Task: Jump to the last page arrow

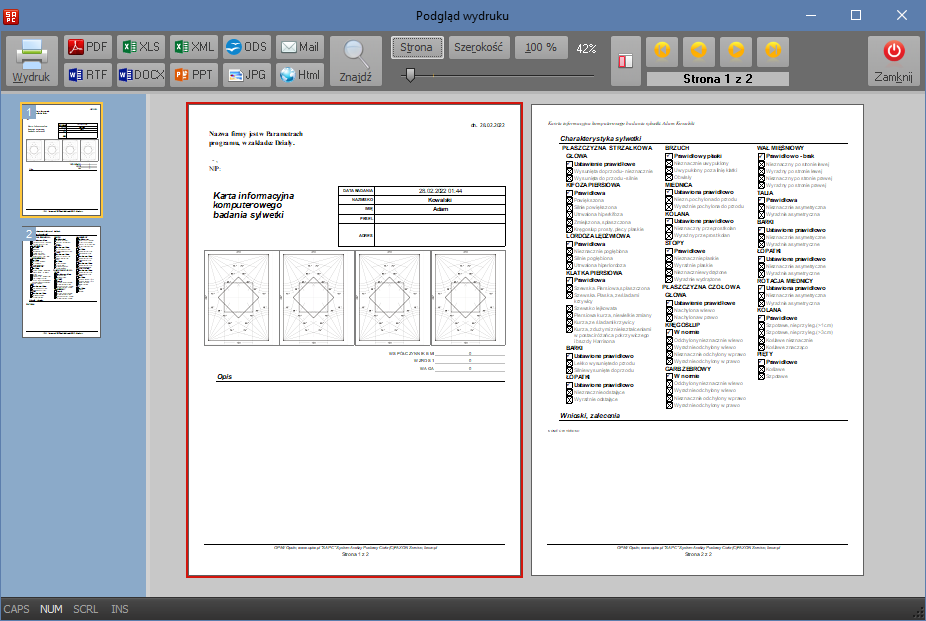Action: pyautogui.click(x=773, y=51)
